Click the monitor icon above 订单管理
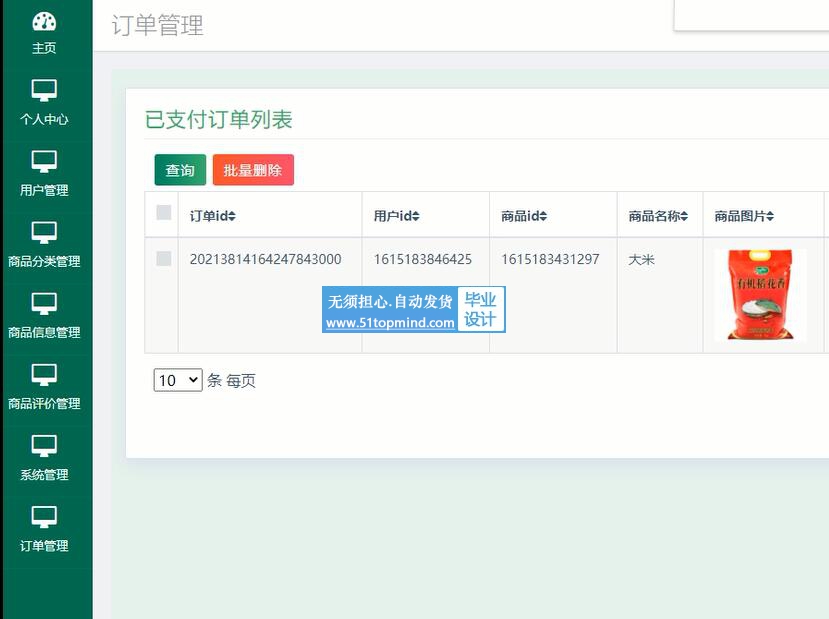This screenshot has height=619, width=829. pyautogui.click(x=44, y=517)
